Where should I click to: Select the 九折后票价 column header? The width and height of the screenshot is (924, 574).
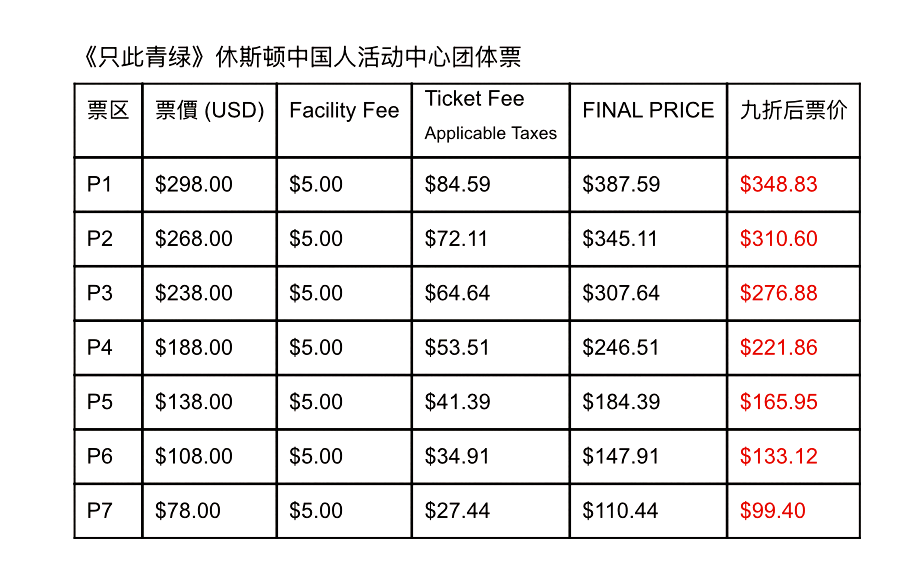tap(793, 110)
